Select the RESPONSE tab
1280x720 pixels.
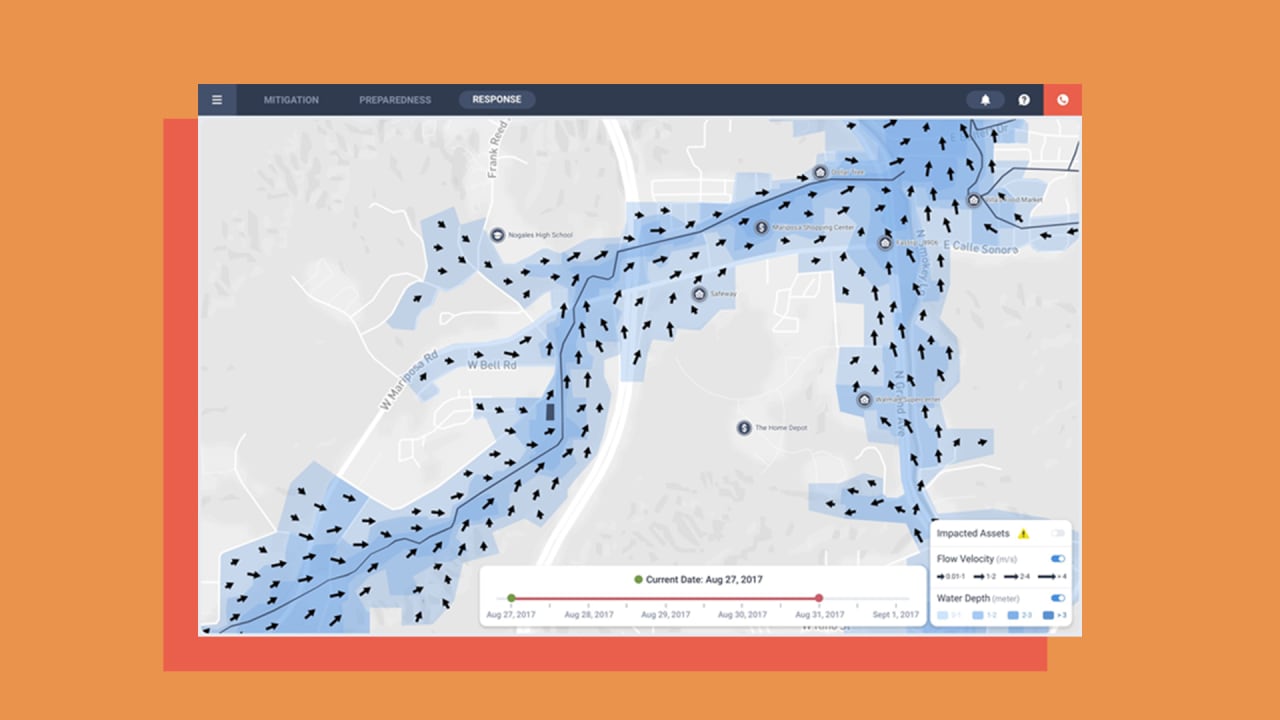(496, 99)
